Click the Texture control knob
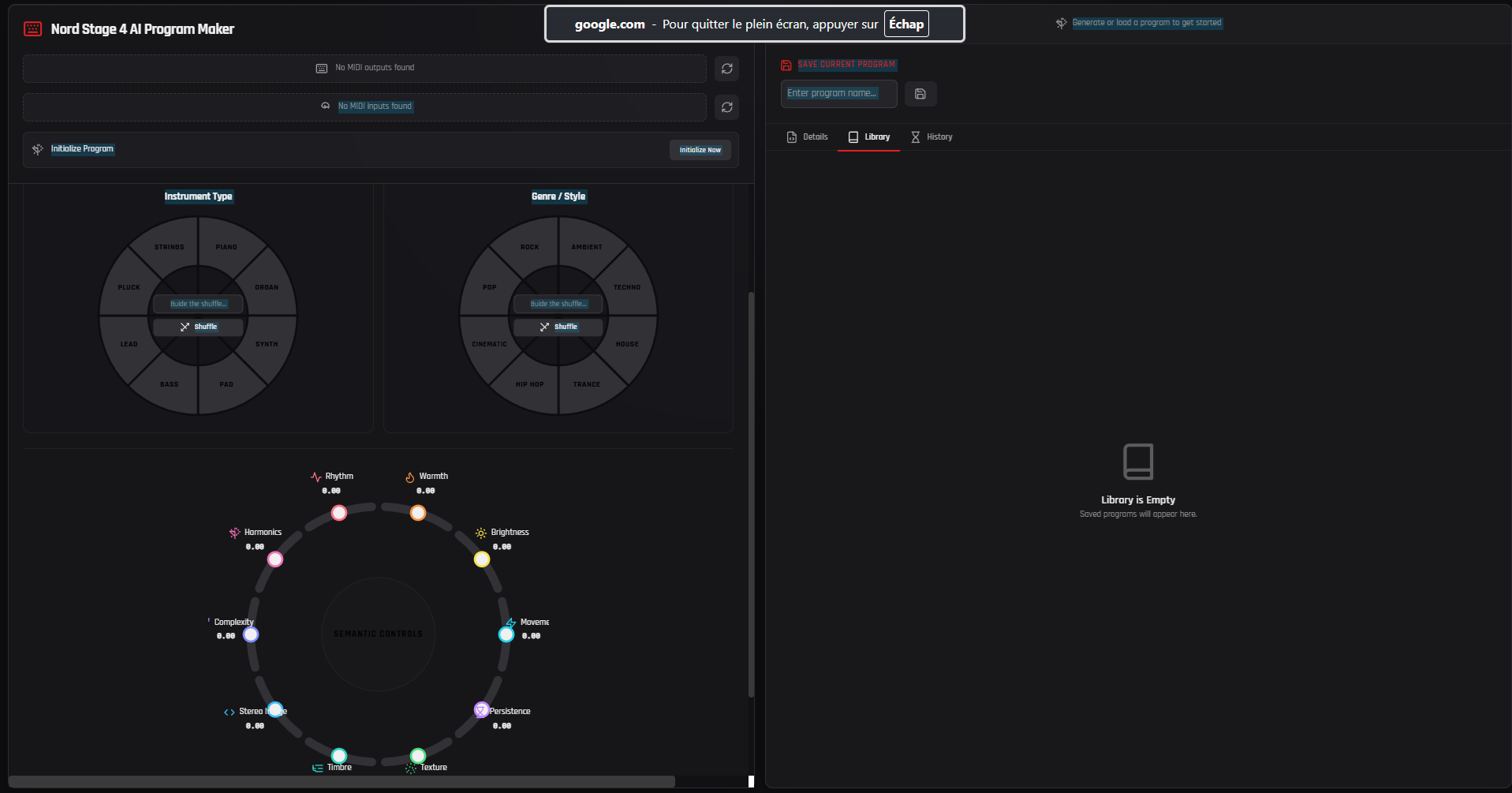The image size is (1512, 793). coord(418,756)
